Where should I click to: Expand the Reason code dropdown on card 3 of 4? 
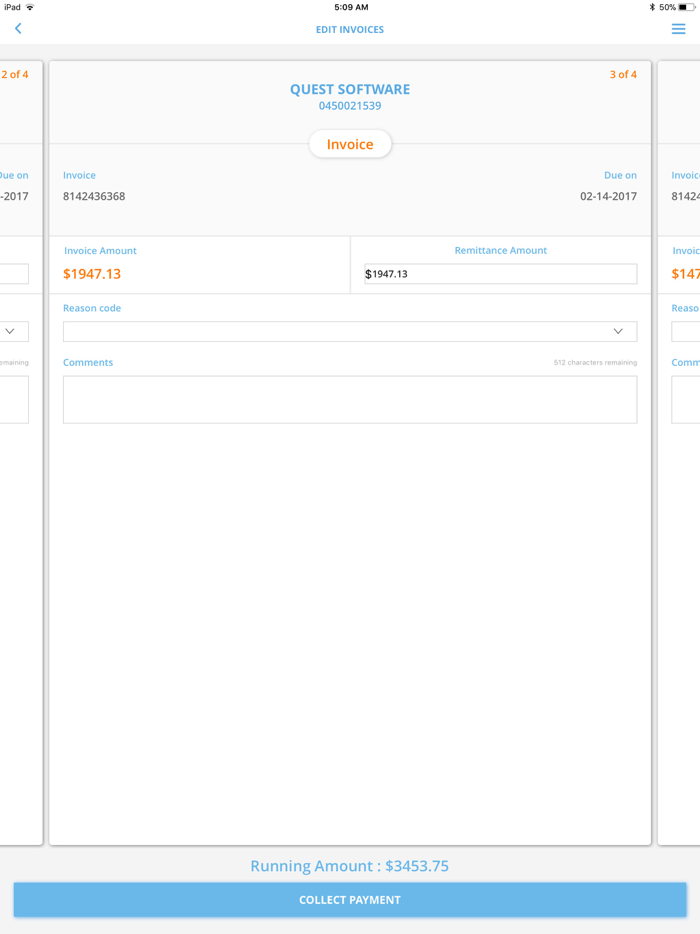pos(350,331)
